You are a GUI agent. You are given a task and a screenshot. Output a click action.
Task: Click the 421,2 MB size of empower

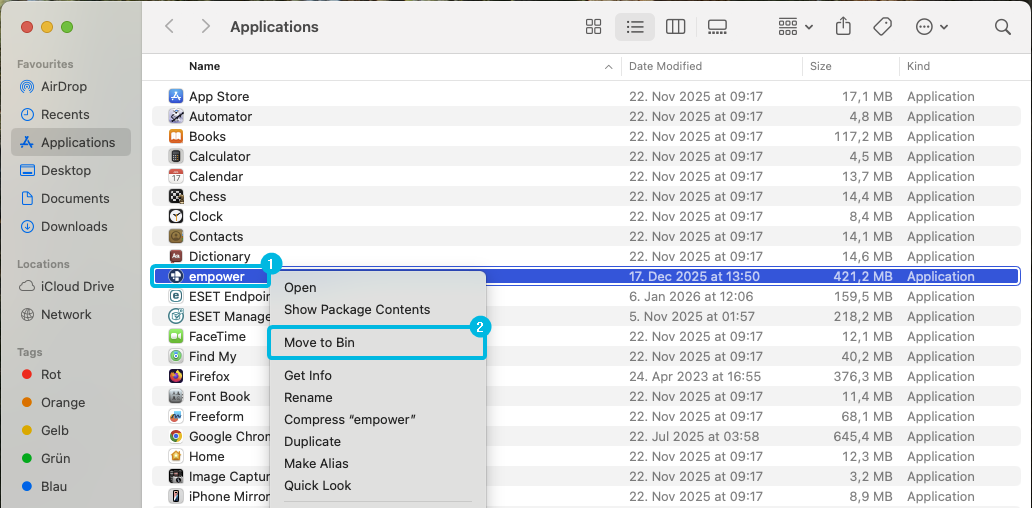pos(863,276)
